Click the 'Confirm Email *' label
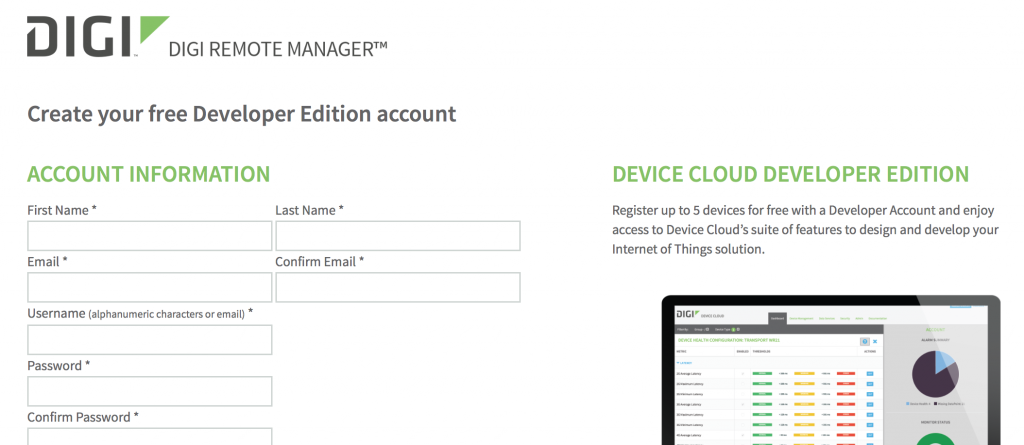This screenshot has width=1024, height=445. click(320, 262)
